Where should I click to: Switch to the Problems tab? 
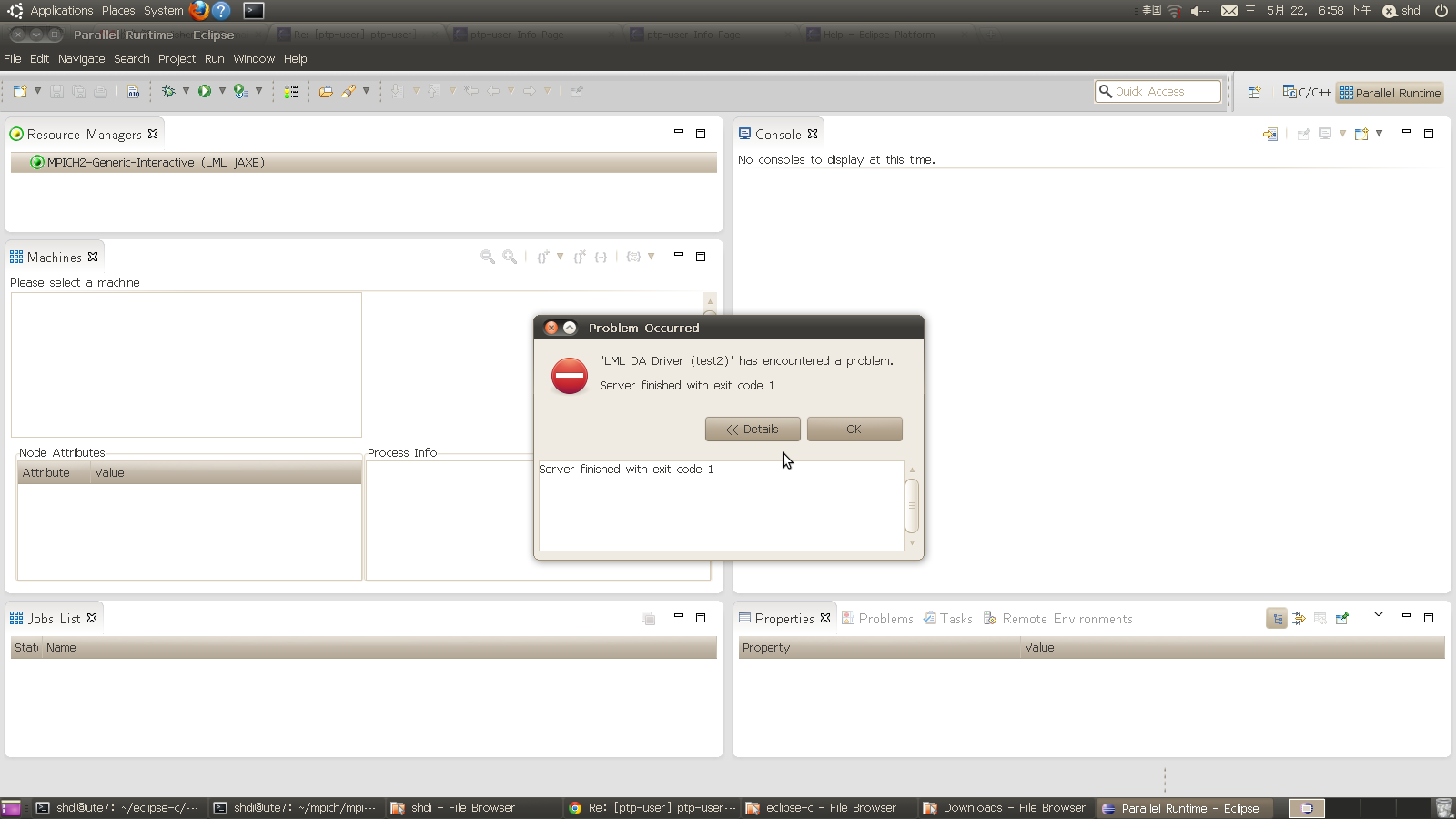coord(877,619)
